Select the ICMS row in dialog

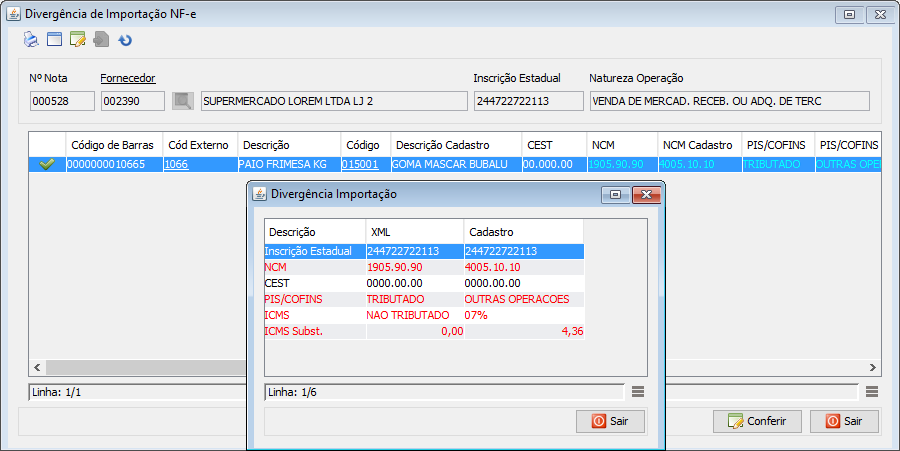[424, 316]
